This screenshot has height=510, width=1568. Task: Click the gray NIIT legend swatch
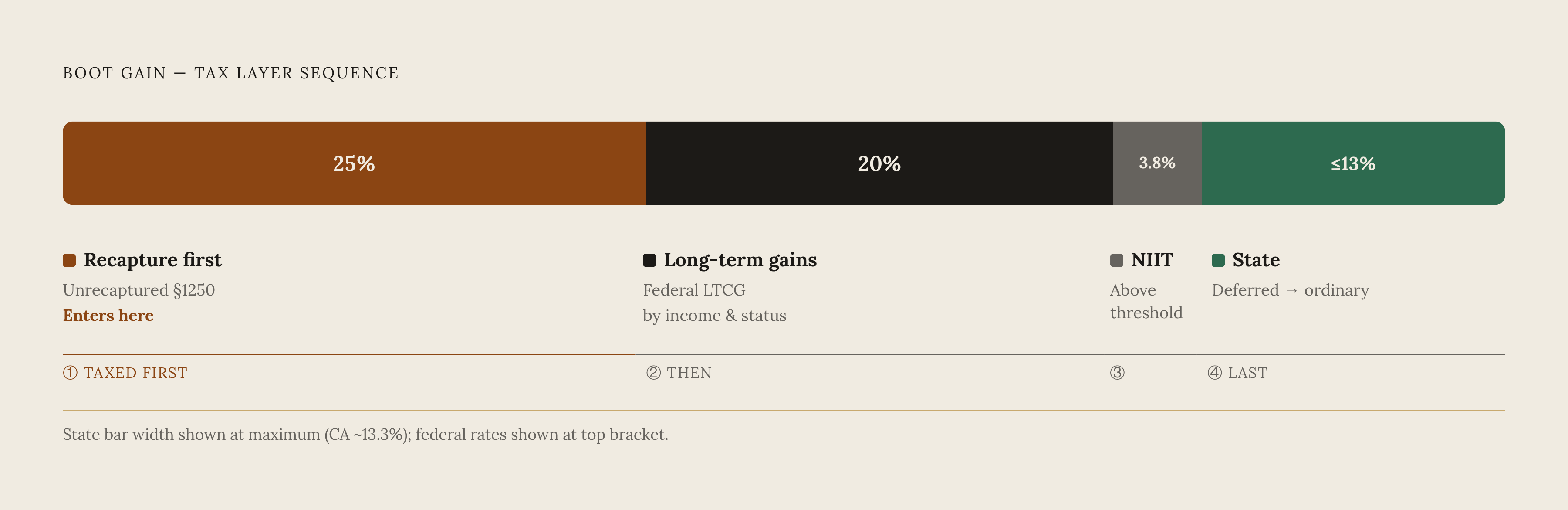point(1116,260)
